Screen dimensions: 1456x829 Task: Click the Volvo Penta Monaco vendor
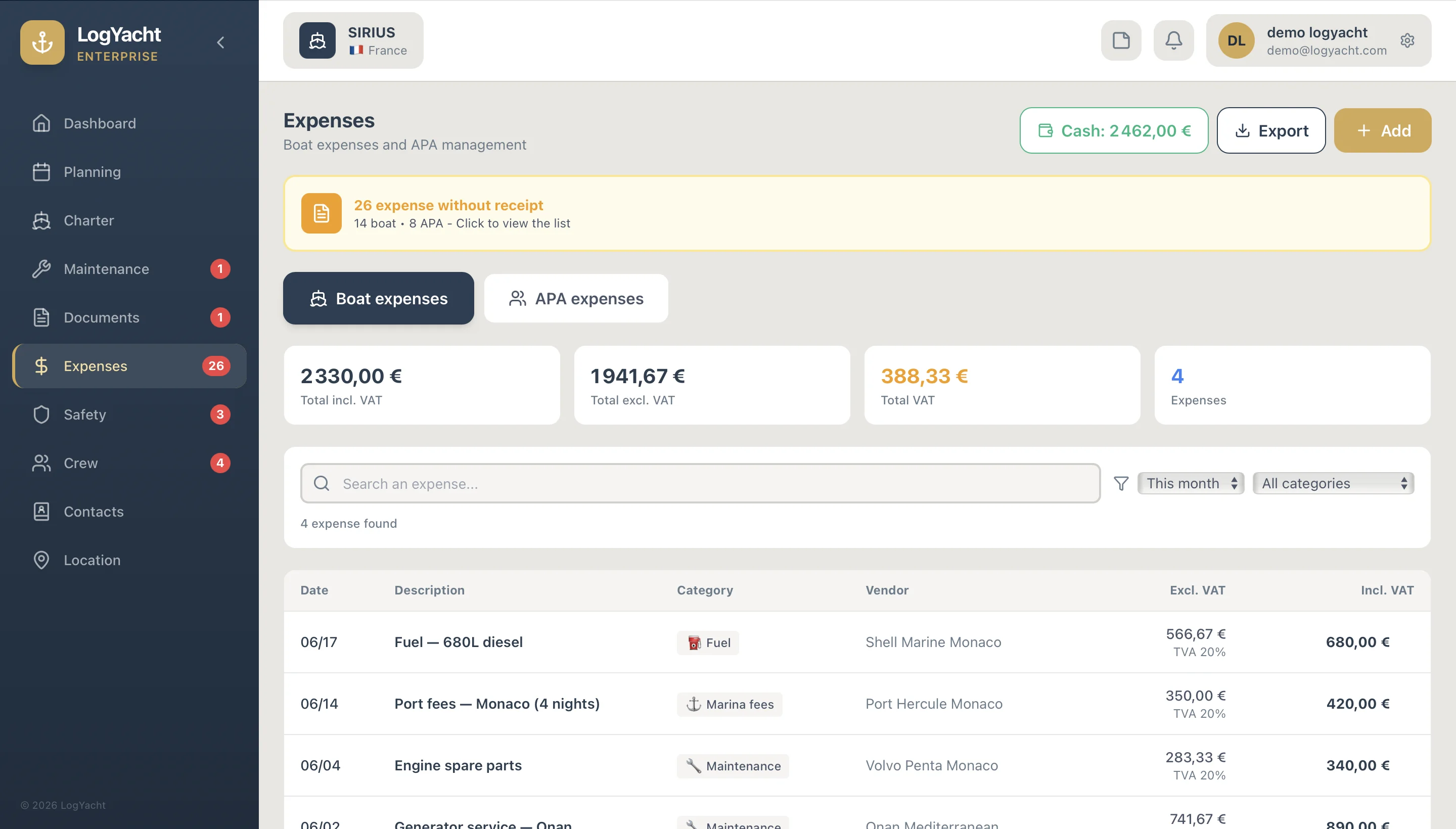pos(932,766)
